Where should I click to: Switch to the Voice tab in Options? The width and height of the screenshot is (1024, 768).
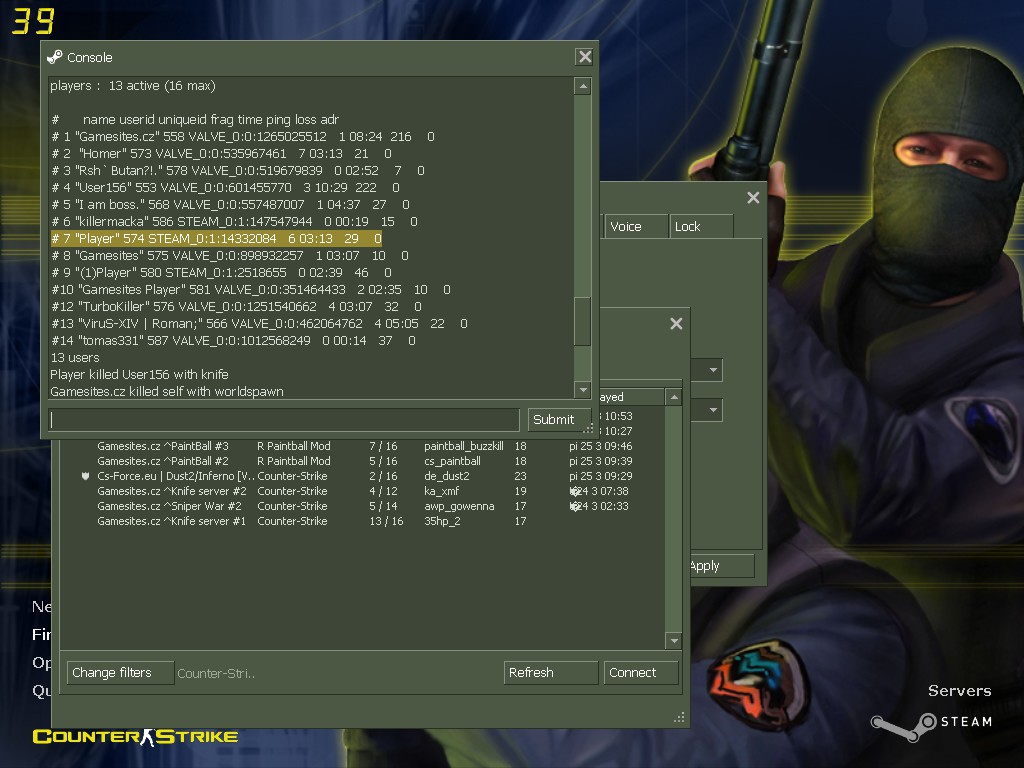(635, 226)
